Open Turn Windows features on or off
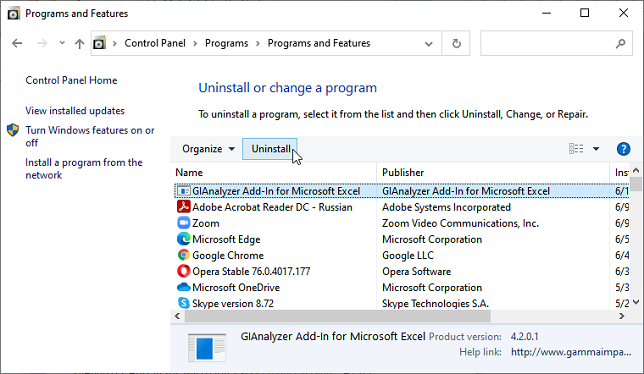 coord(90,136)
